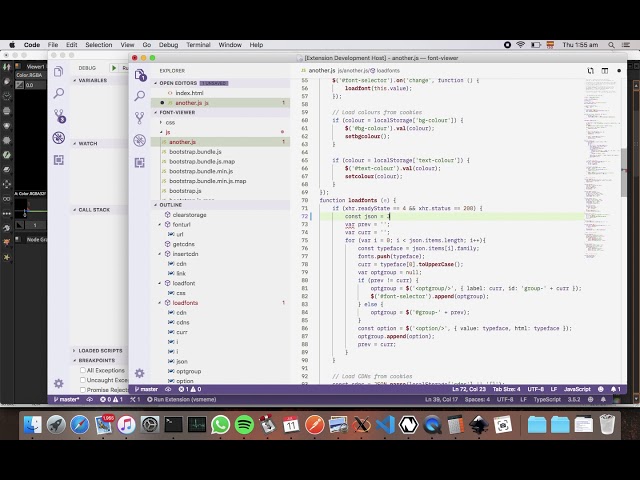Open Safari from the Dock

[80, 425]
